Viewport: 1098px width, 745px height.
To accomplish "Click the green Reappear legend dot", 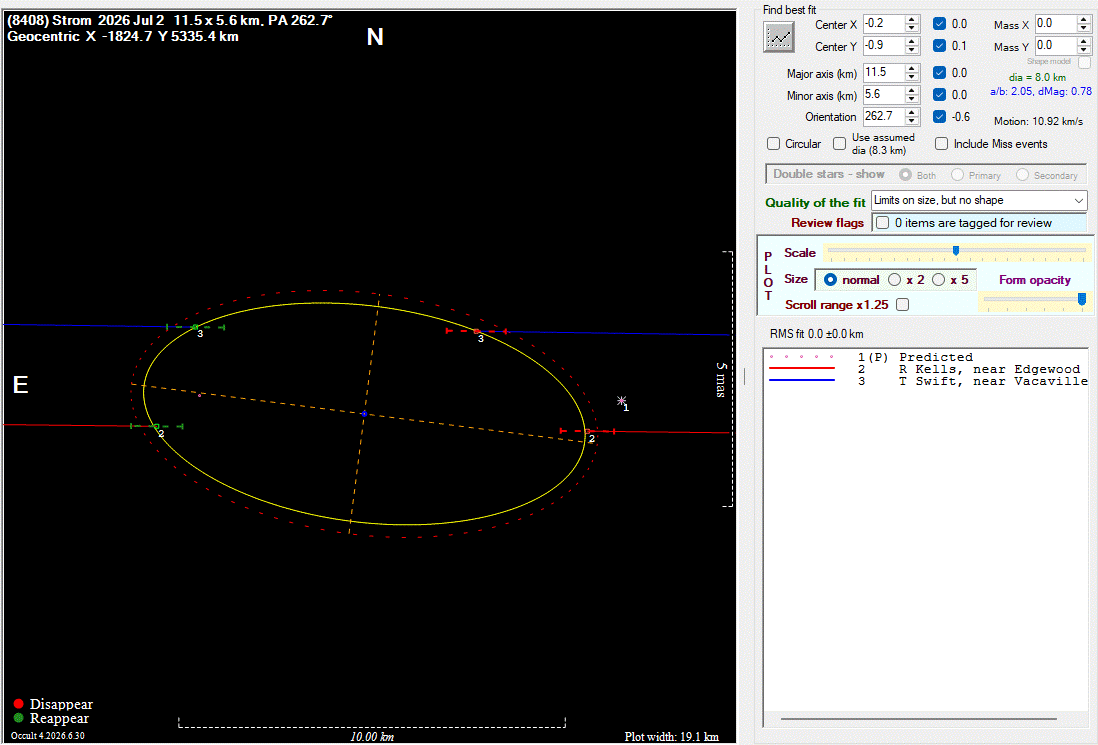I will click(18, 718).
